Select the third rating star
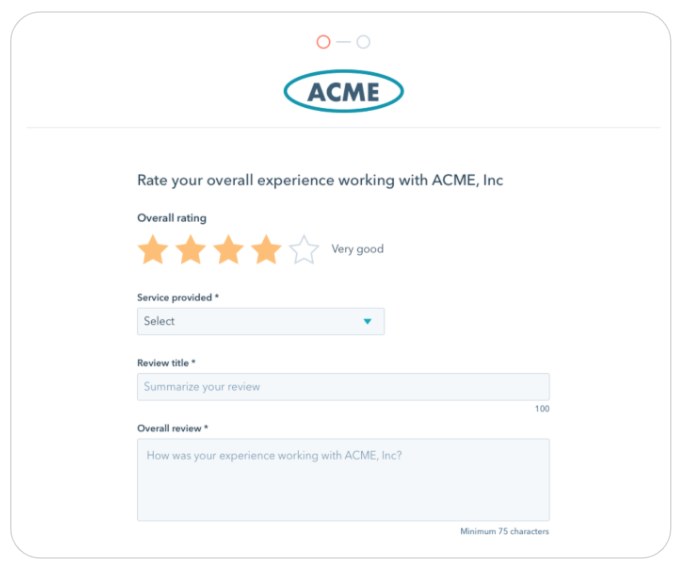This screenshot has height=568, width=681. [228, 250]
